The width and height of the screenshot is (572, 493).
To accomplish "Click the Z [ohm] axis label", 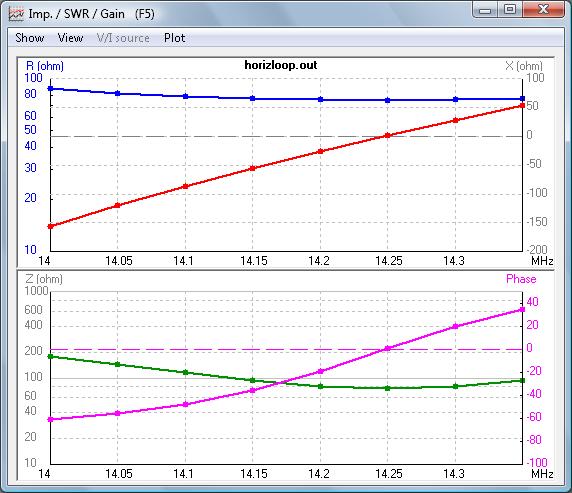I will pos(44,279).
